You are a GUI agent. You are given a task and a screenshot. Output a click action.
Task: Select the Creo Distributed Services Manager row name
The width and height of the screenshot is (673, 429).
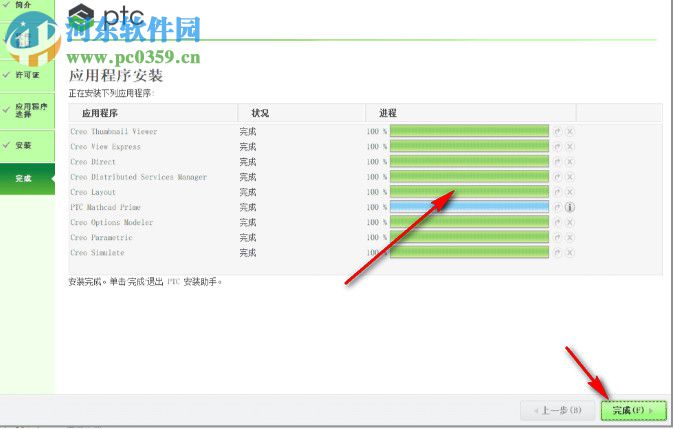[138, 177]
